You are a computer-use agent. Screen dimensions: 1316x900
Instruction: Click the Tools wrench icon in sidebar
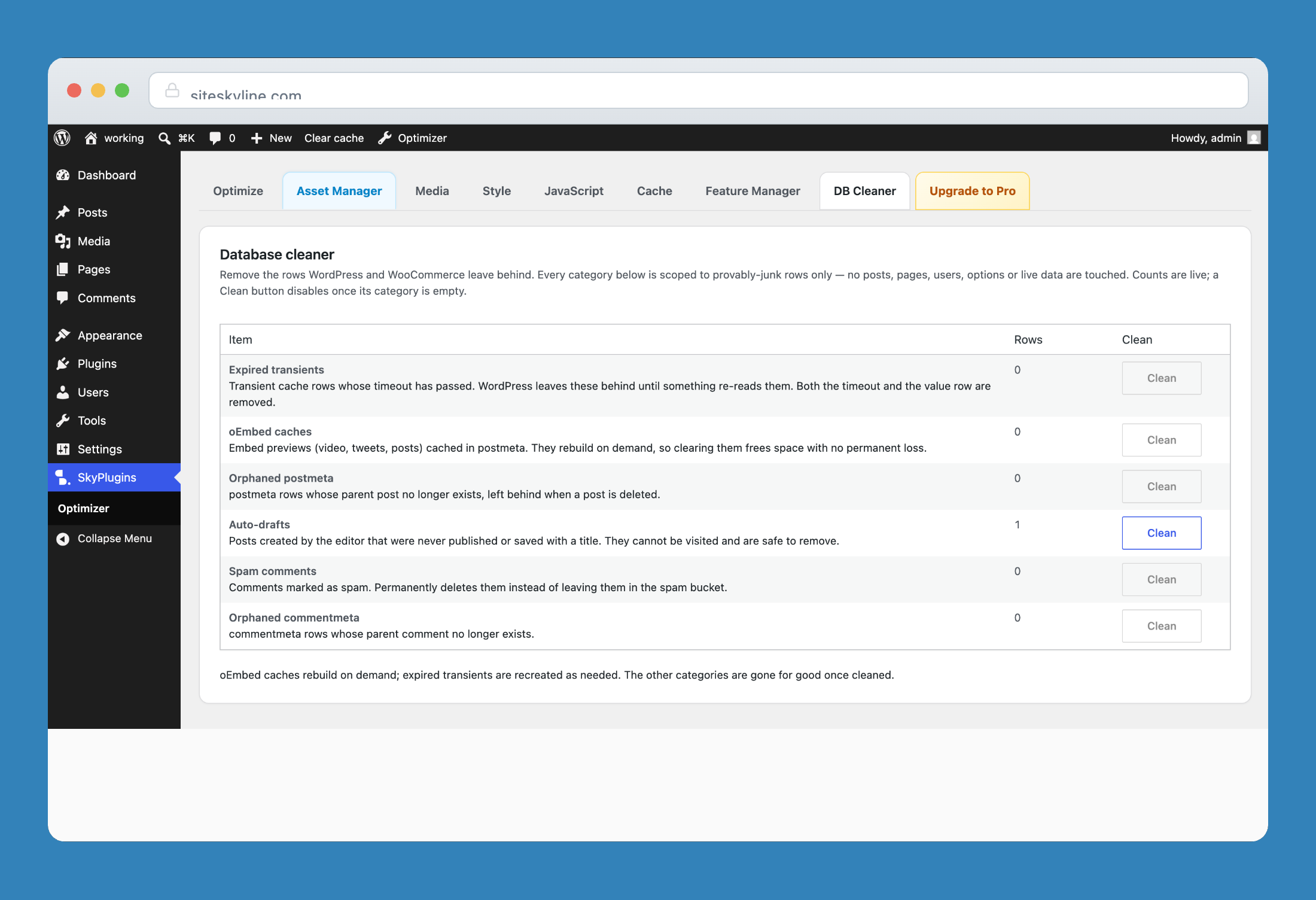point(63,421)
